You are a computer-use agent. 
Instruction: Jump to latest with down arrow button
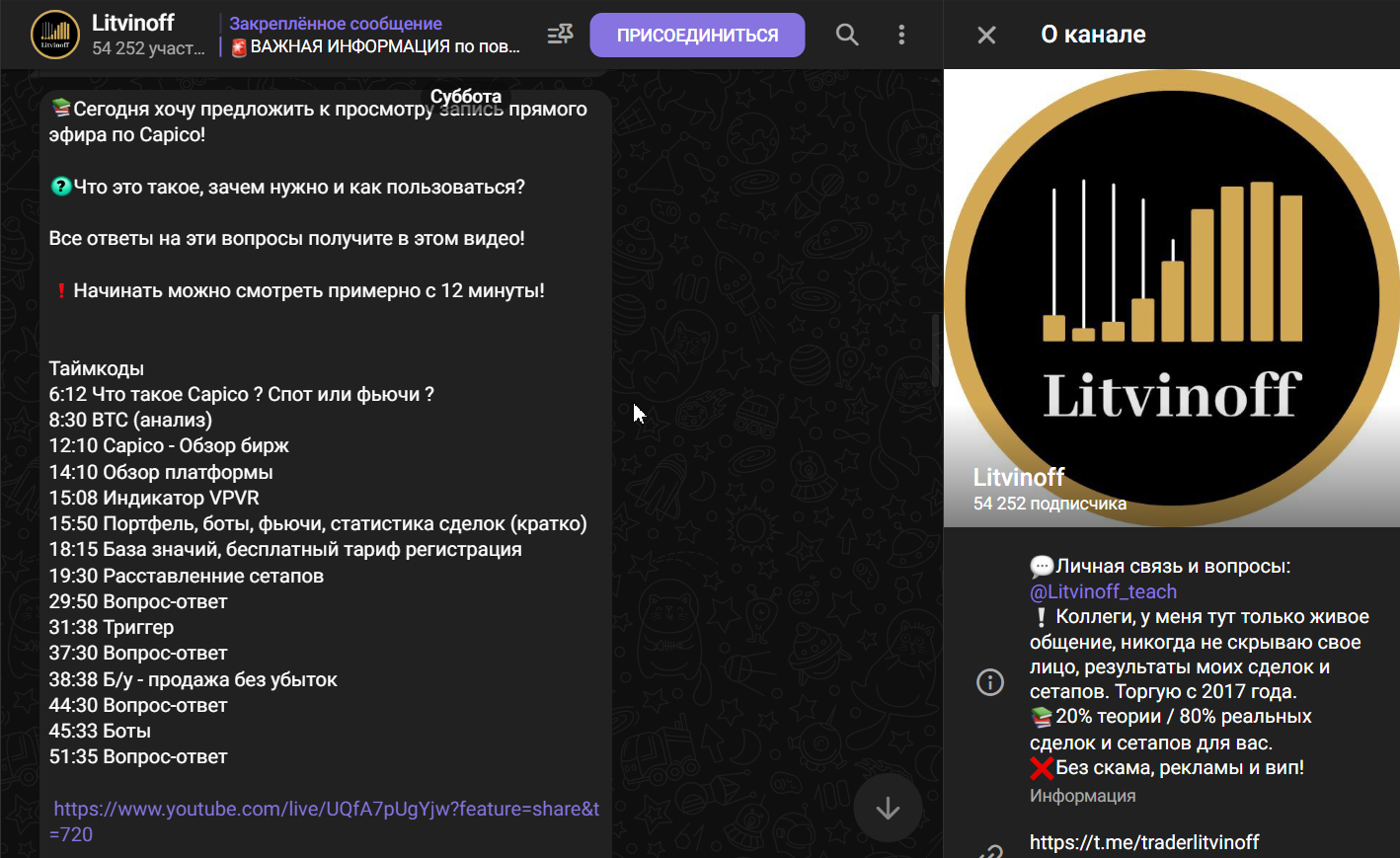point(888,809)
